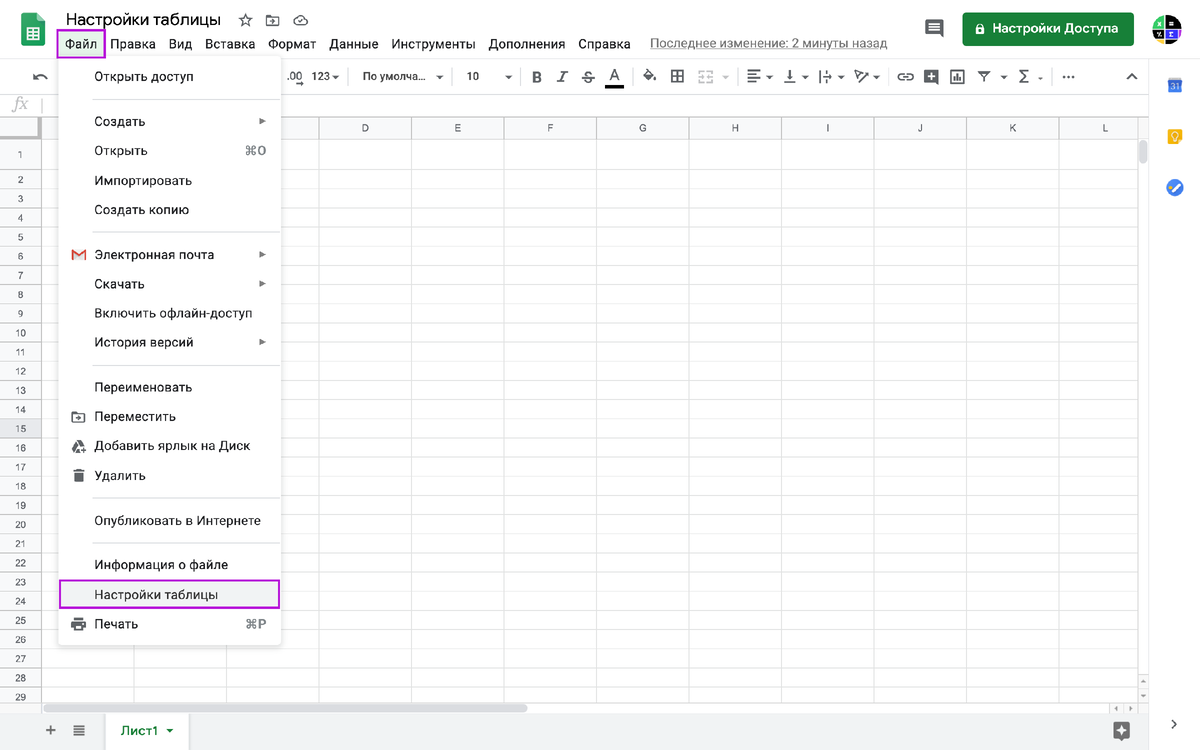Open Google Keep in side panel
Viewport: 1200px width, 750px height.
pyautogui.click(x=1175, y=137)
